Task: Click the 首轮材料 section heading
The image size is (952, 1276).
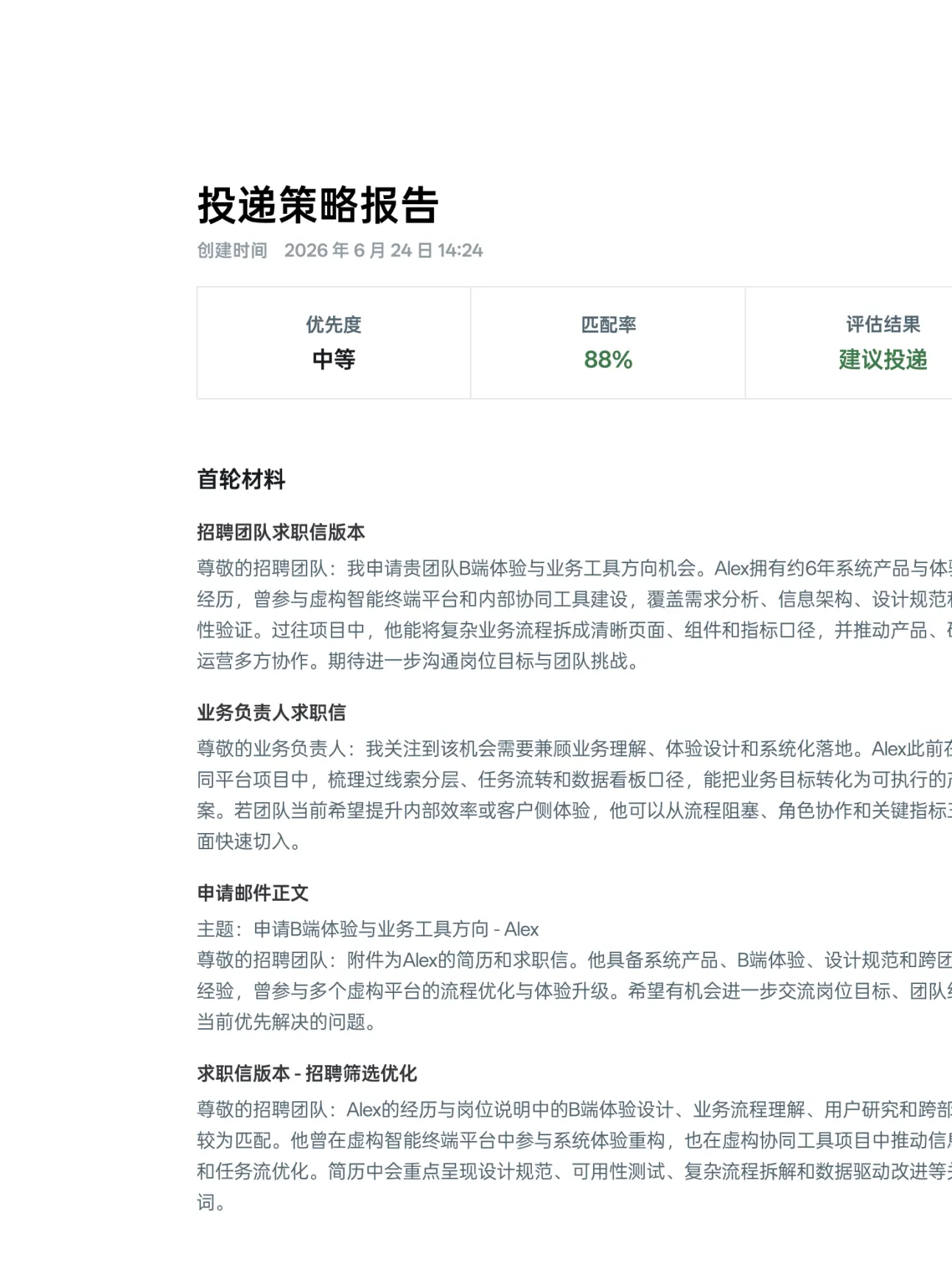Action: pos(241,479)
